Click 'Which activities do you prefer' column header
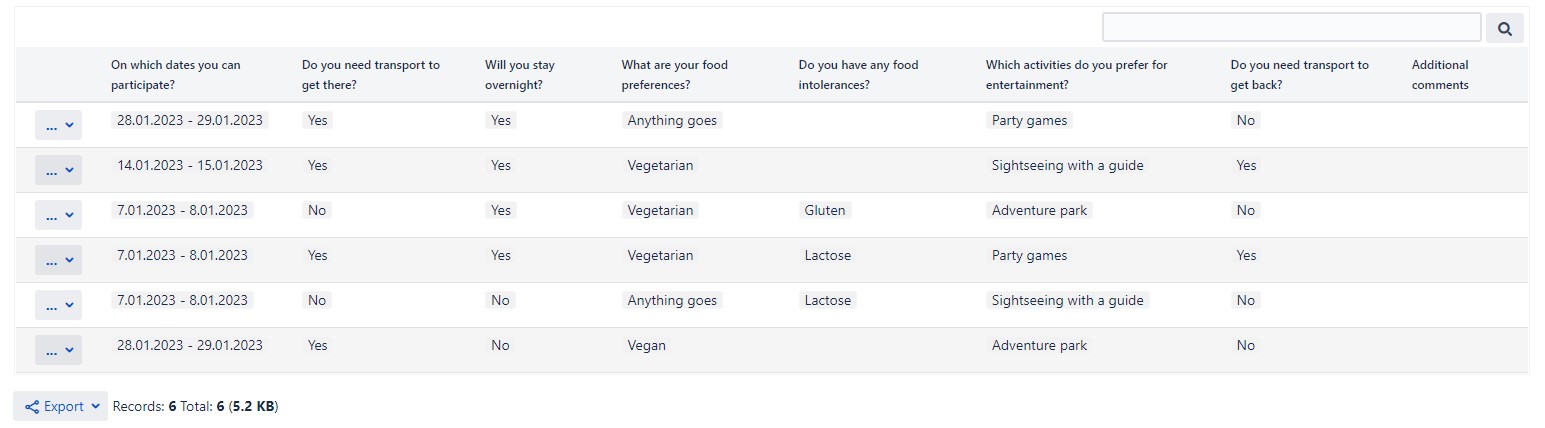 (1077, 75)
